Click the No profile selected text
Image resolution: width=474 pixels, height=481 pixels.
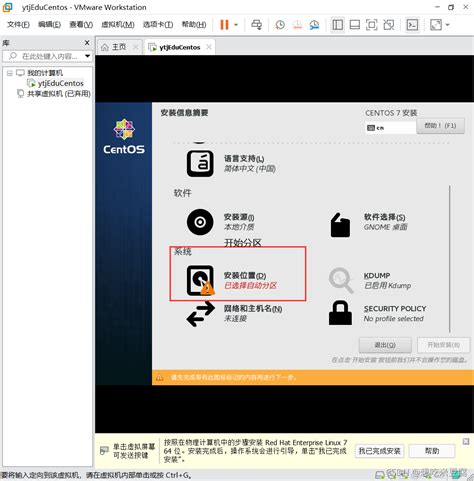(x=394, y=319)
